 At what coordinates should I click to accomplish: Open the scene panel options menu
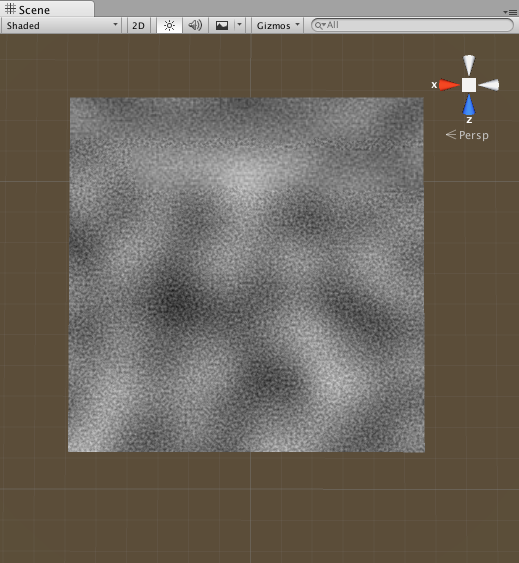tap(510, 12)
